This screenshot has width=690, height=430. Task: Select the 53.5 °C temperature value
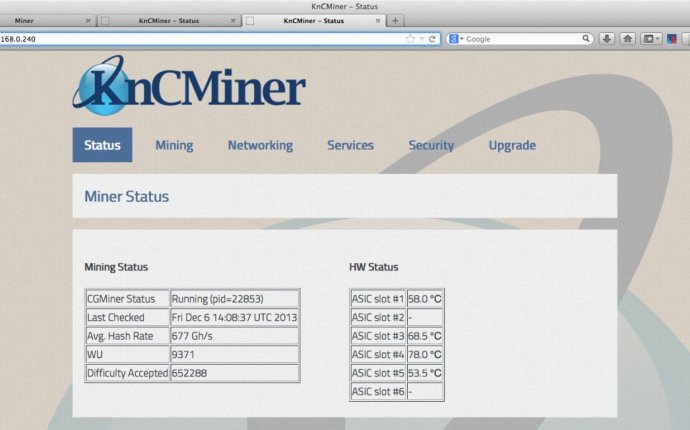pyautogui.click(x=425, y=373)
